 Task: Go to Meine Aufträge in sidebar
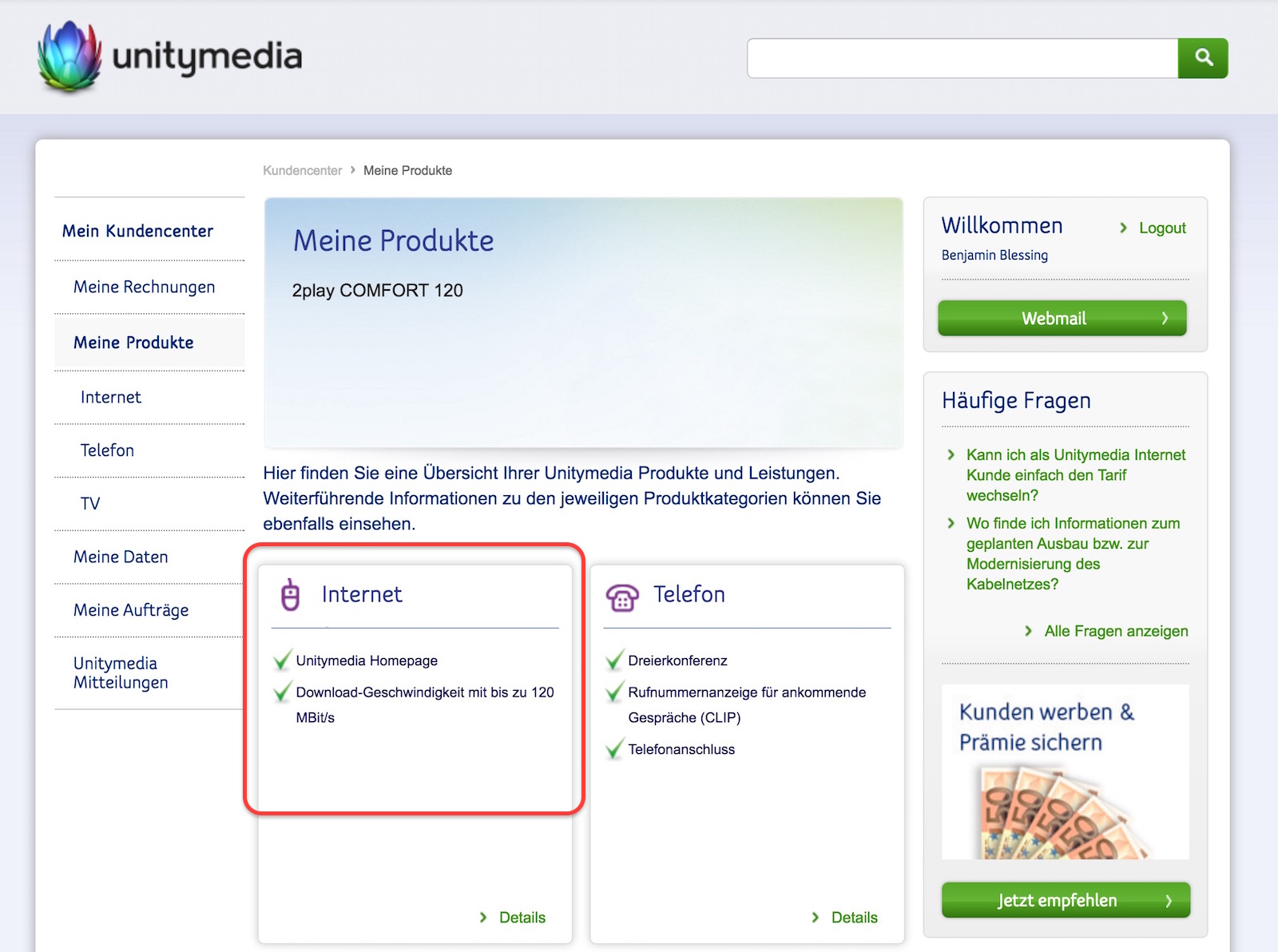click(131, 610)
